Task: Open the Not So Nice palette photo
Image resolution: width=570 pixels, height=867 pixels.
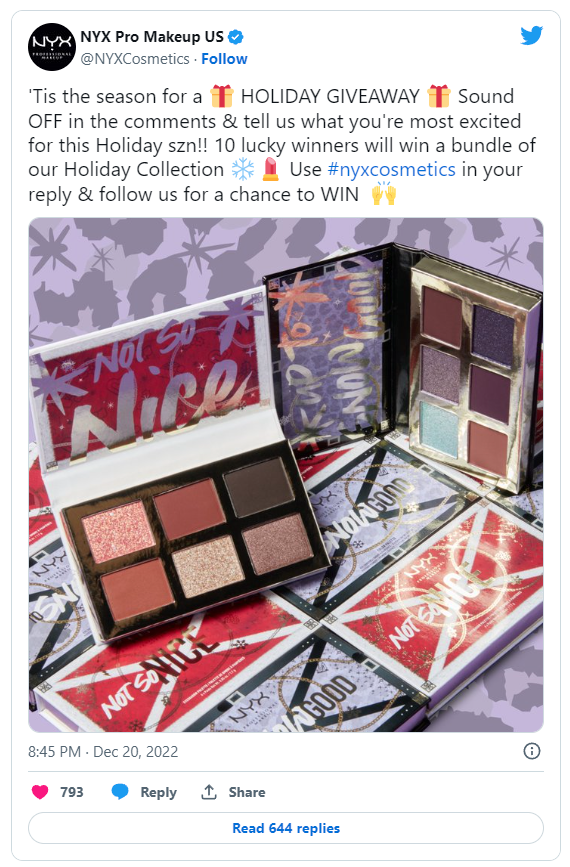Action: (286, 474)
